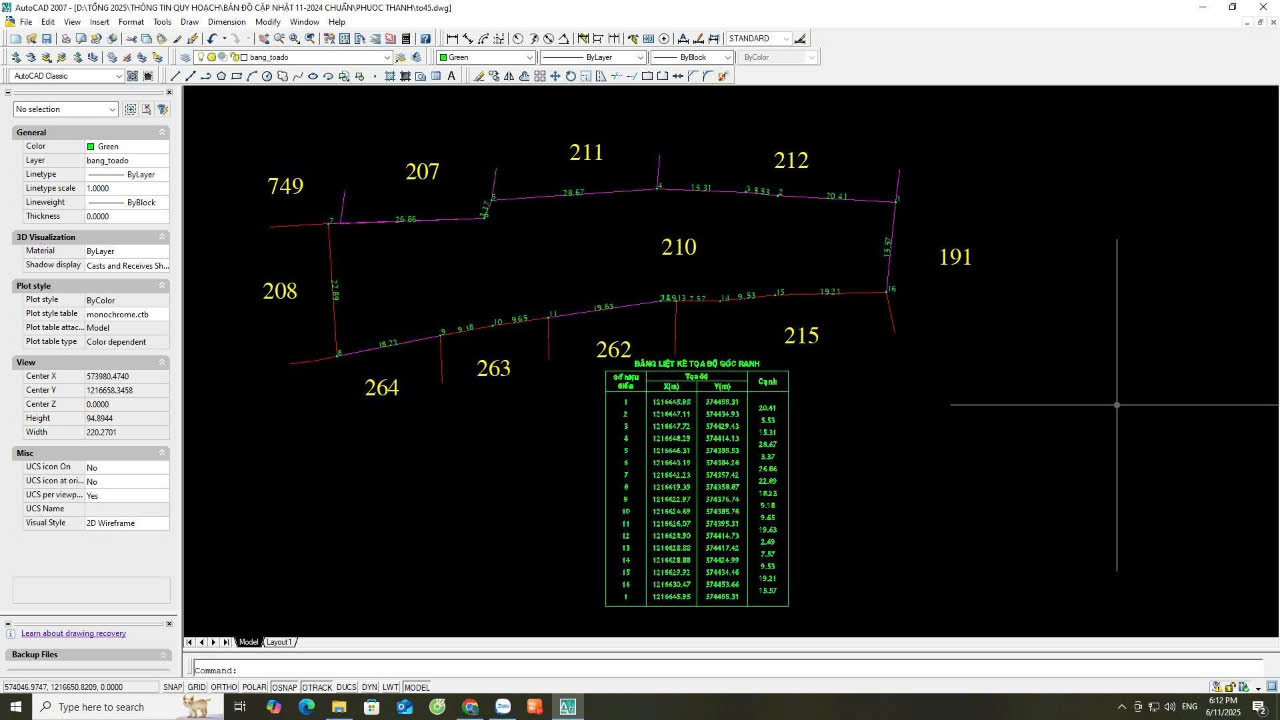Select the Line drawing tool
The height and width of the screenshot is (720, 1280).
click(x=176, y=76)
